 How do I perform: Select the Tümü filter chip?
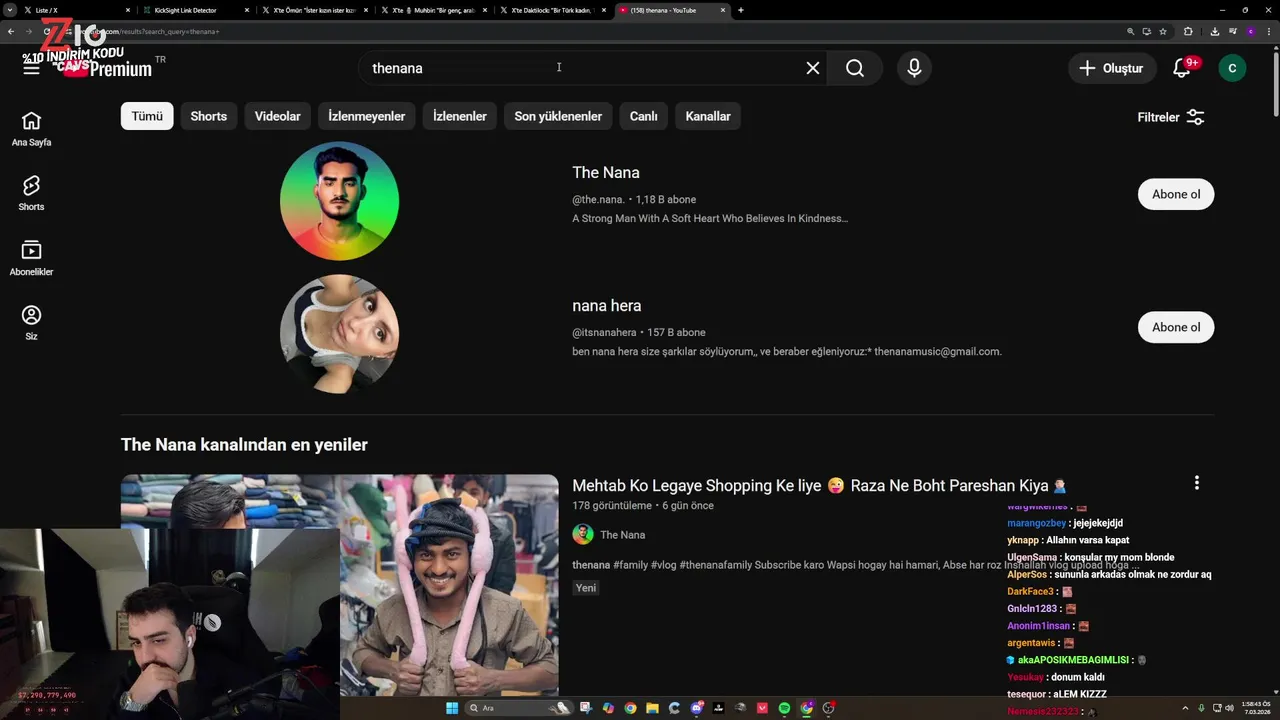[x=147, y=116]
